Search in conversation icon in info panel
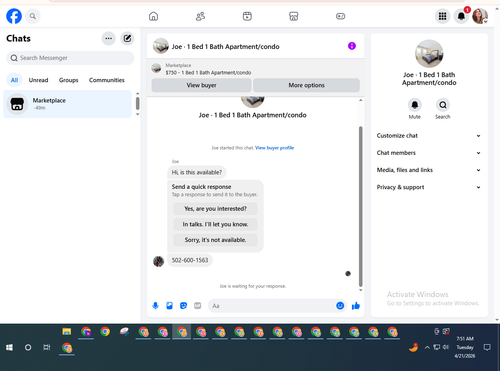Screen dimensions: 500x371 443,105
